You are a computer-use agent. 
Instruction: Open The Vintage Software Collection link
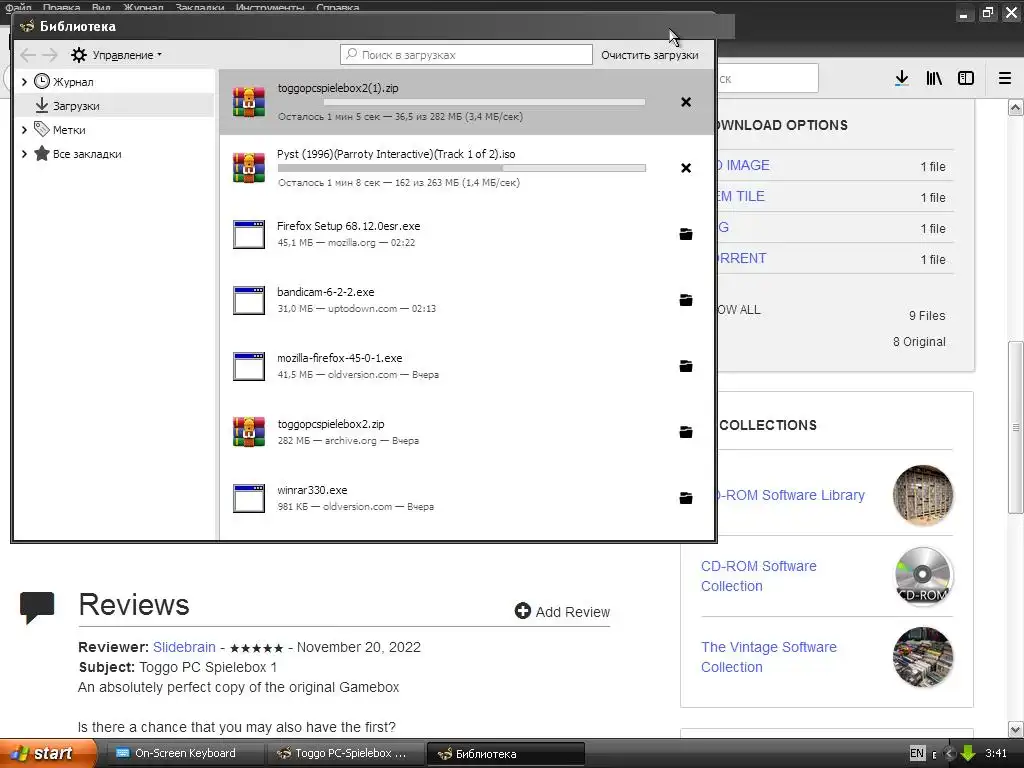point(769,657)
